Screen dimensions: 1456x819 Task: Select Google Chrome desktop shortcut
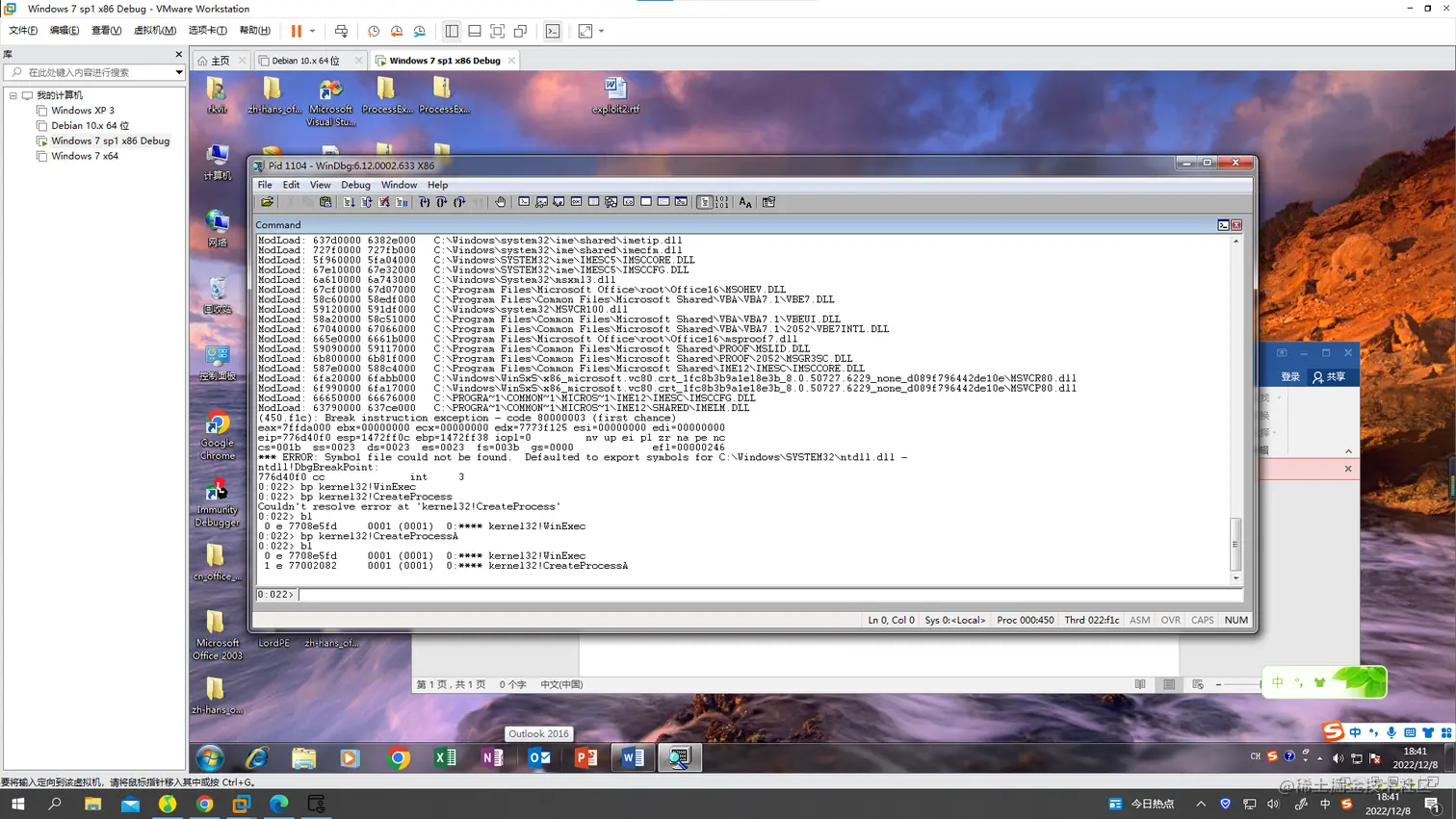(x=218, y=436)
